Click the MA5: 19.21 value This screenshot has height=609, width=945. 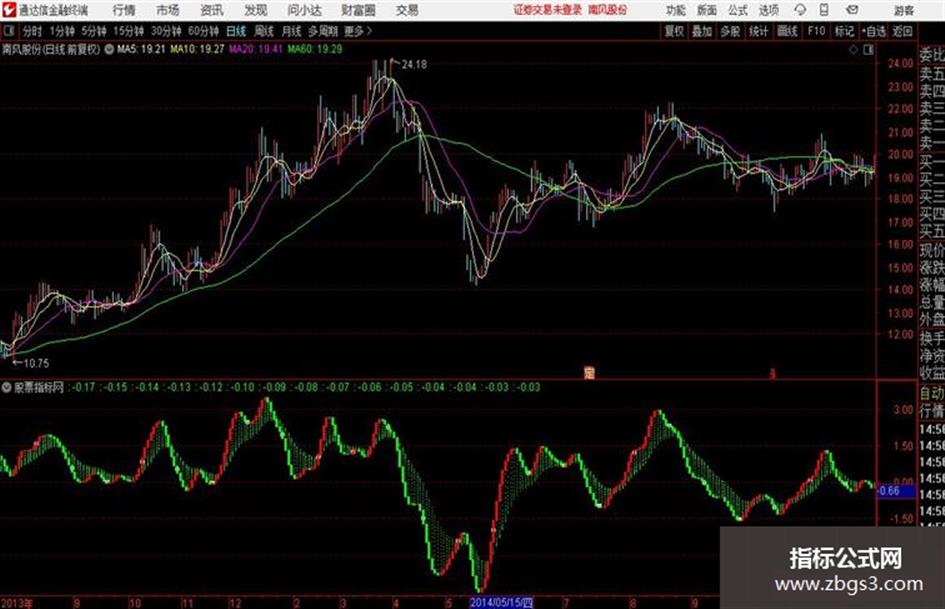pyautogui.click(x=141, y=49)
